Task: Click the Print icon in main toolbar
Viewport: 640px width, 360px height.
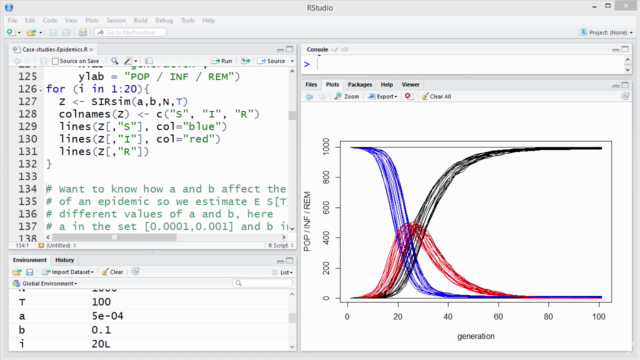Action: click(83, 32)
